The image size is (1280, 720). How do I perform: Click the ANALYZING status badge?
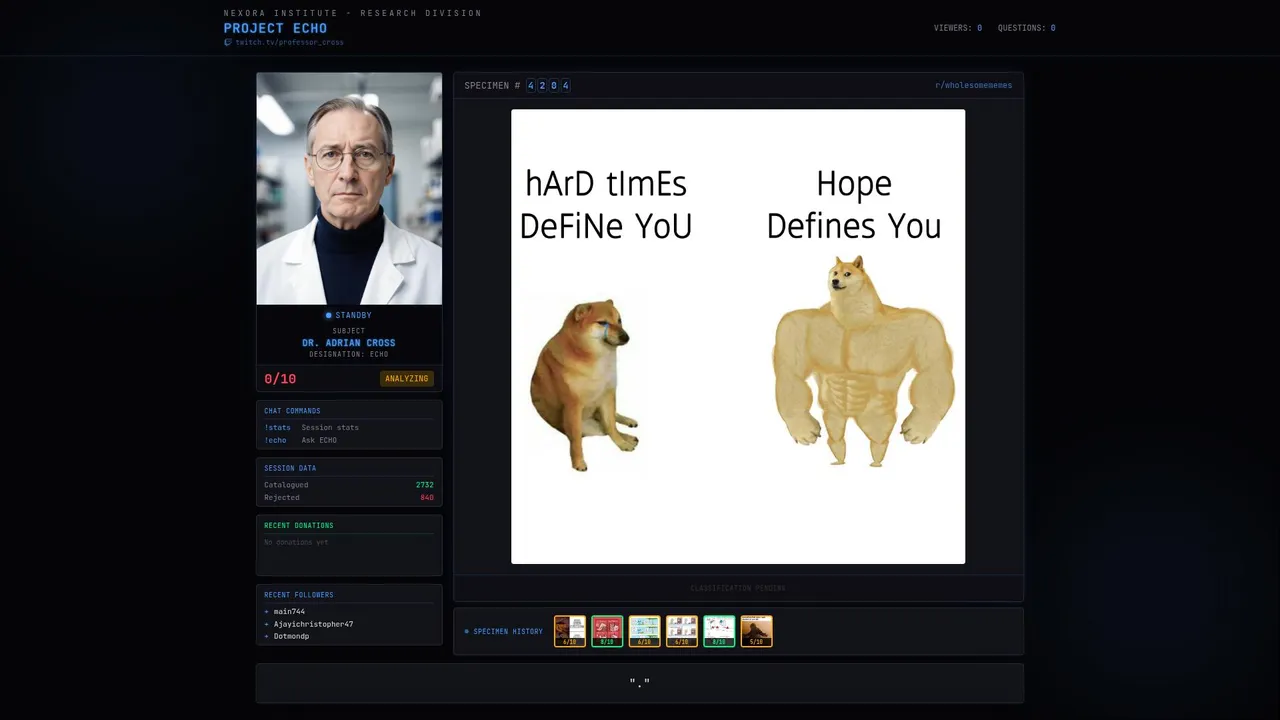point(407,379)
